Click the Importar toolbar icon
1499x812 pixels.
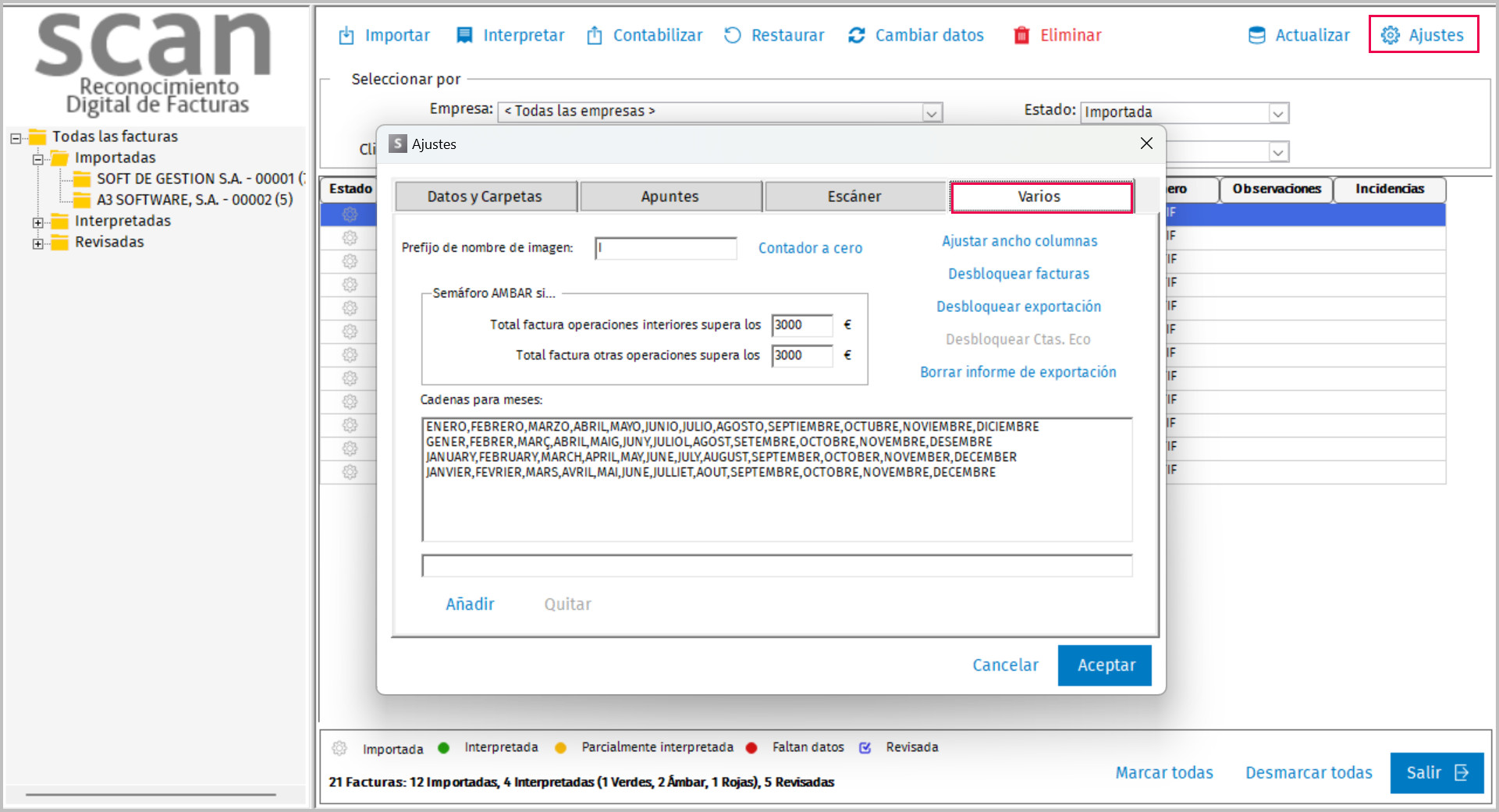click(346, 36)
